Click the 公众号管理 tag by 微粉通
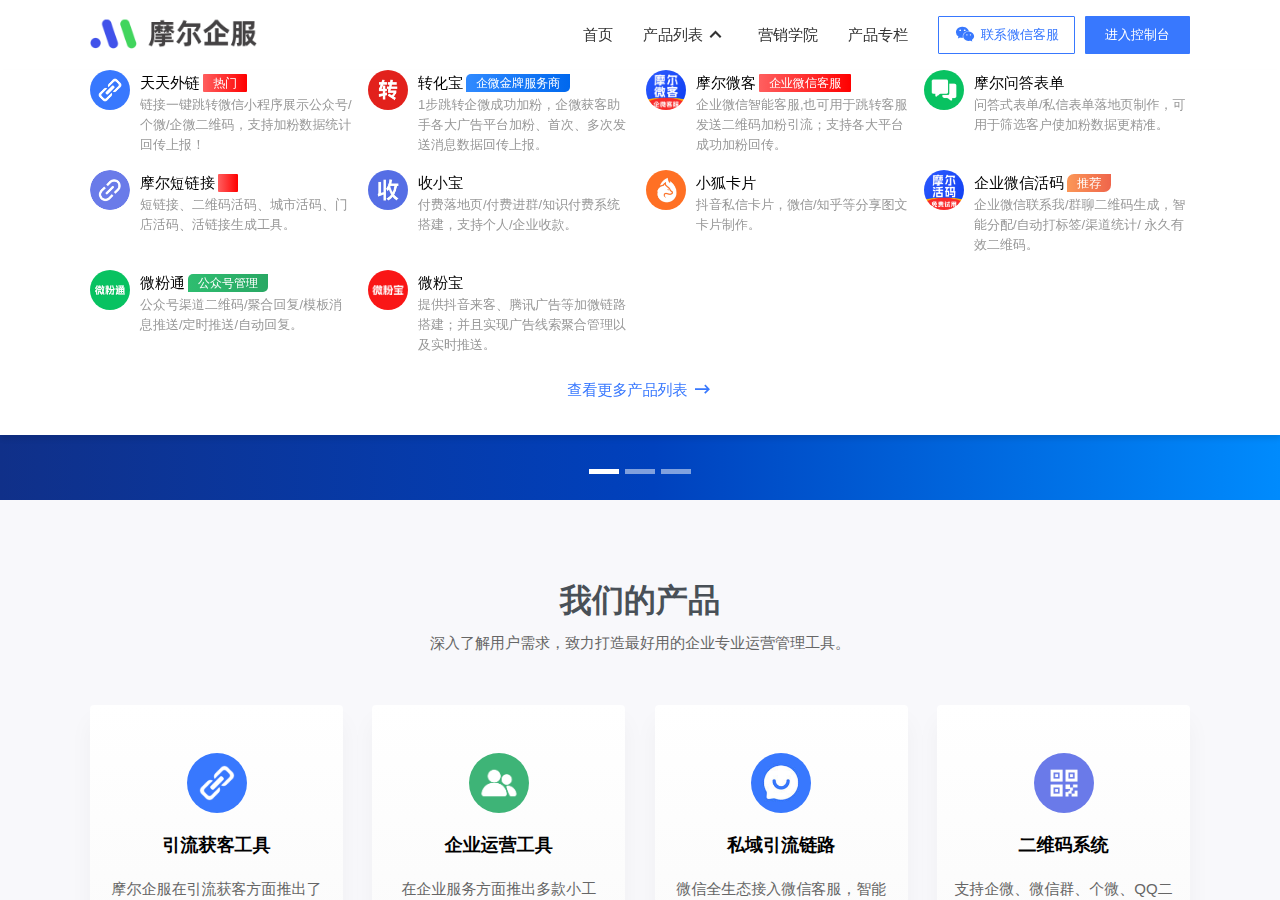 [228, 283]
